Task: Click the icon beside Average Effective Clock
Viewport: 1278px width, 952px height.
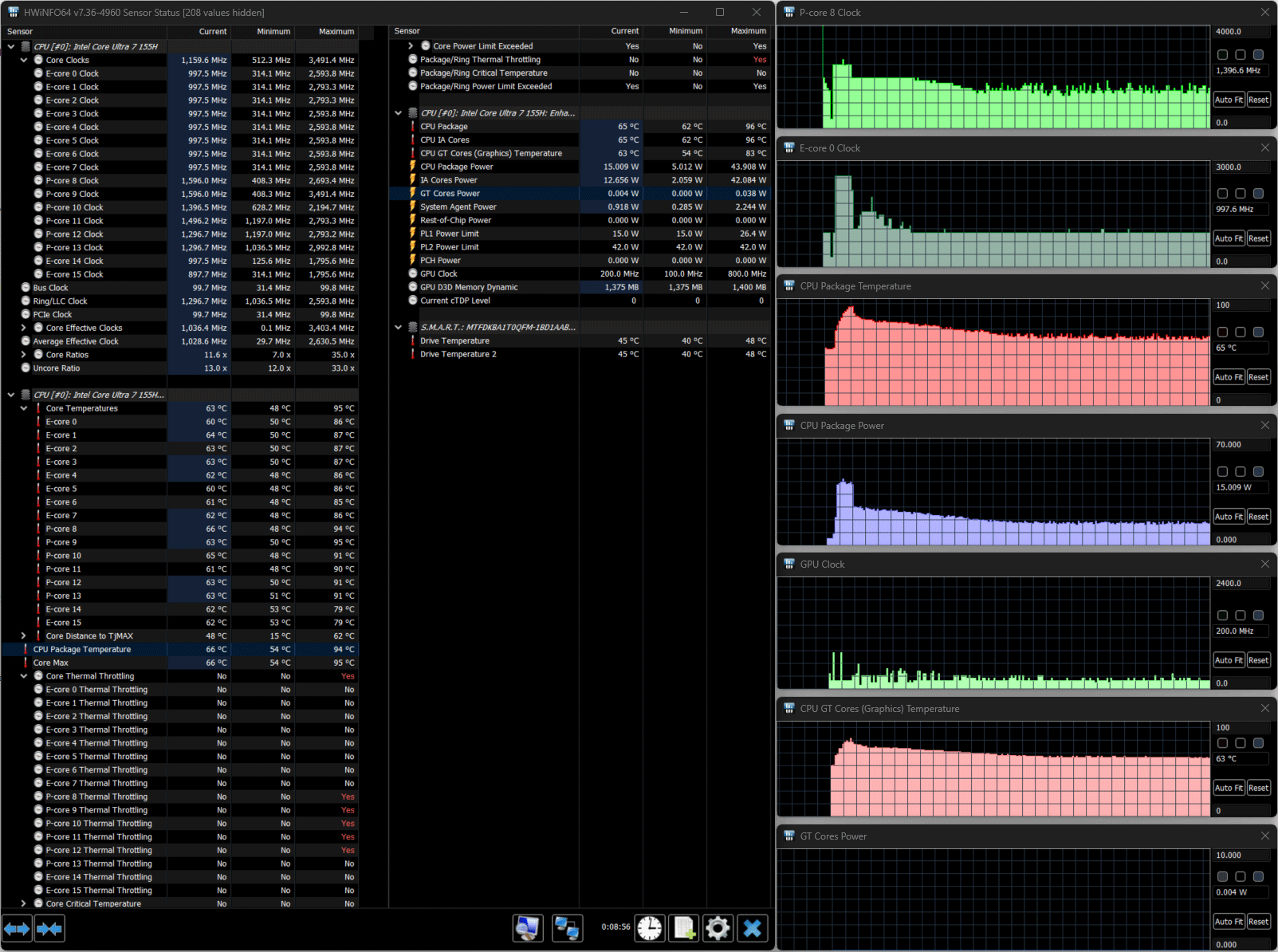Action: click(26, 341)
